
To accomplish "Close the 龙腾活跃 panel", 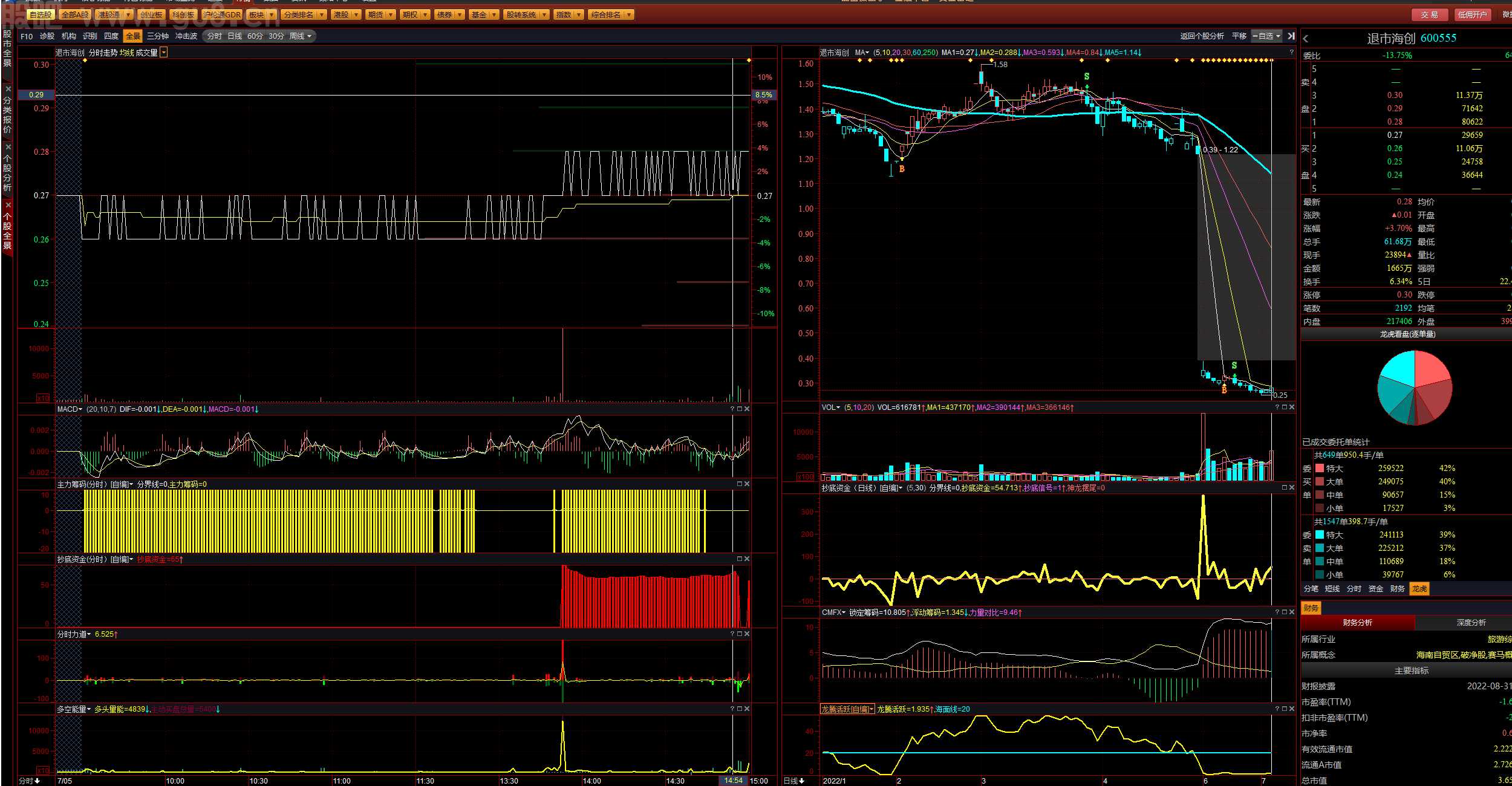I will click(x=1292, y=709).
